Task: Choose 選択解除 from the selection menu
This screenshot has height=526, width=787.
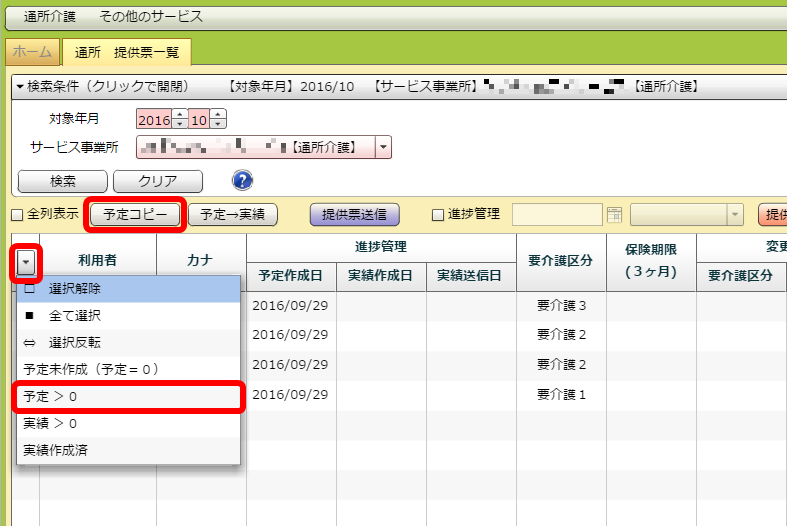Action: (75, 289)
